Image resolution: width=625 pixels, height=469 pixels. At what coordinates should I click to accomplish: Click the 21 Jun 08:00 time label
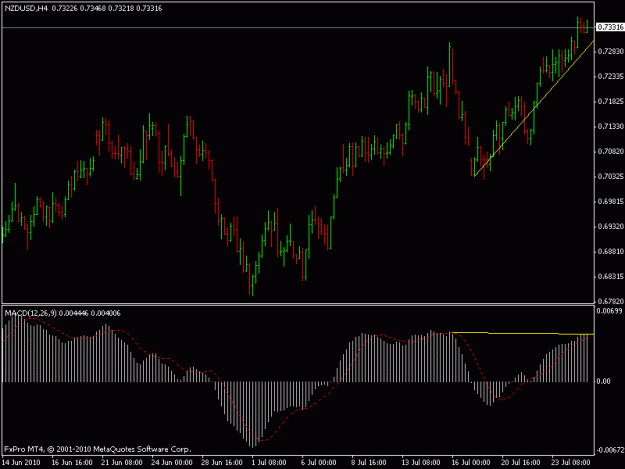coord(122,463)
